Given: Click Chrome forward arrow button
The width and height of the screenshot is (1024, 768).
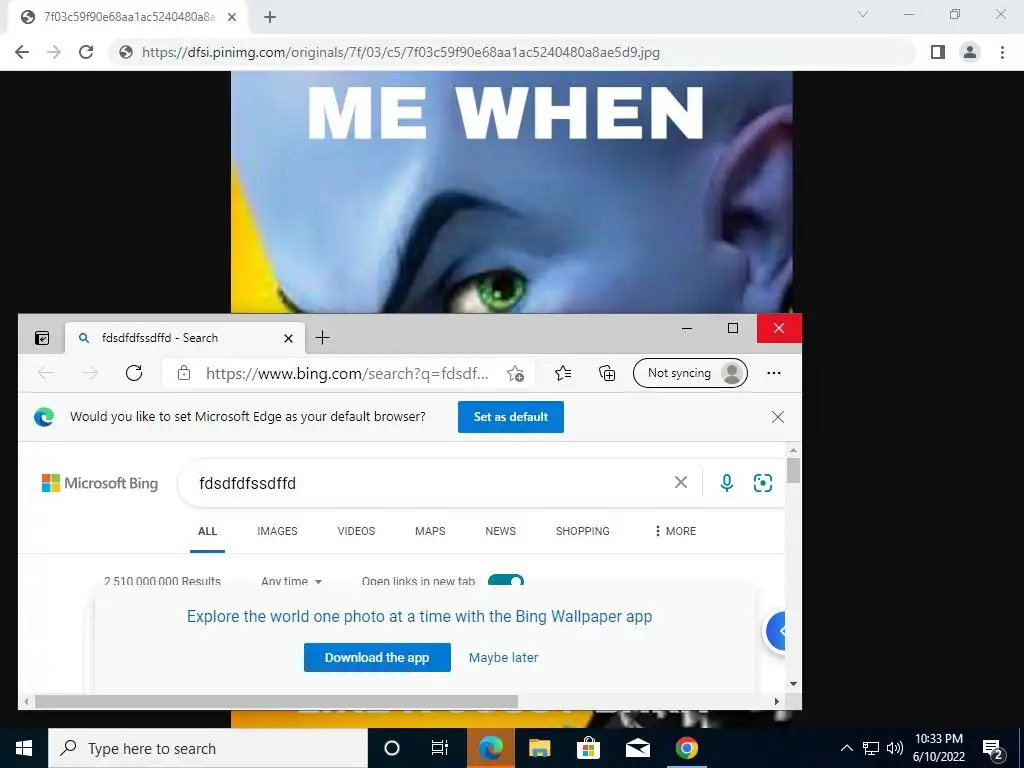Looking at the screenshot, I should [x=54, y=52].
